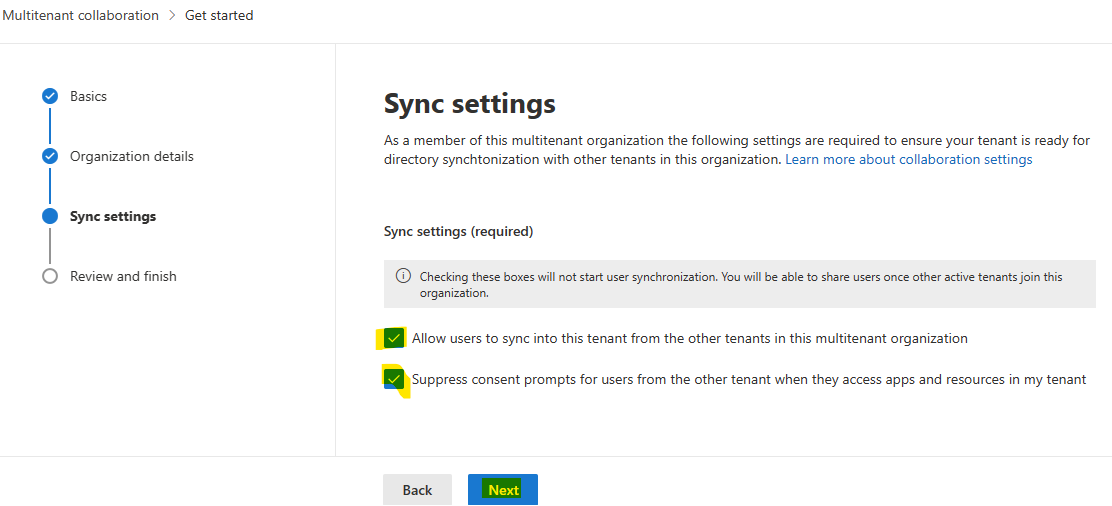Open the Multitenant collaboration breadcrumb

click(x=79, y=15)
